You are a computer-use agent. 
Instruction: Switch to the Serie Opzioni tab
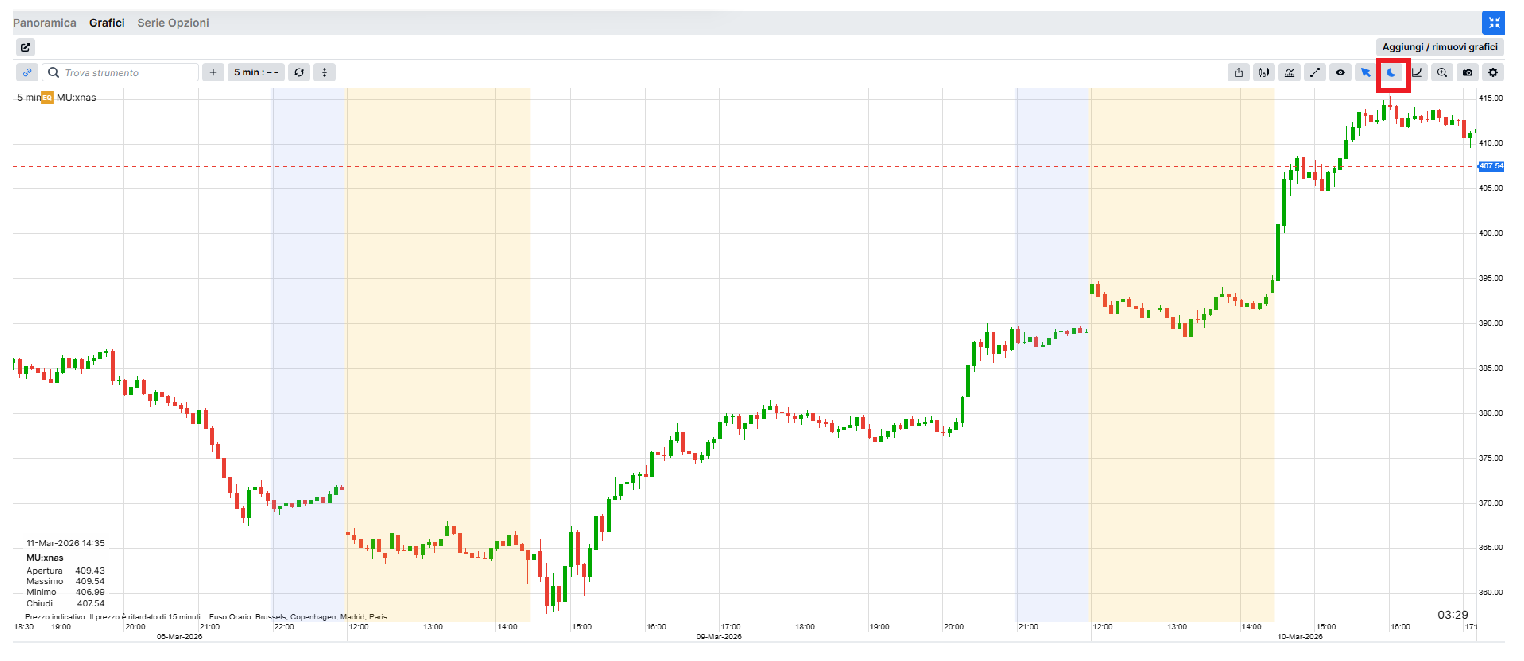point(173,23)
